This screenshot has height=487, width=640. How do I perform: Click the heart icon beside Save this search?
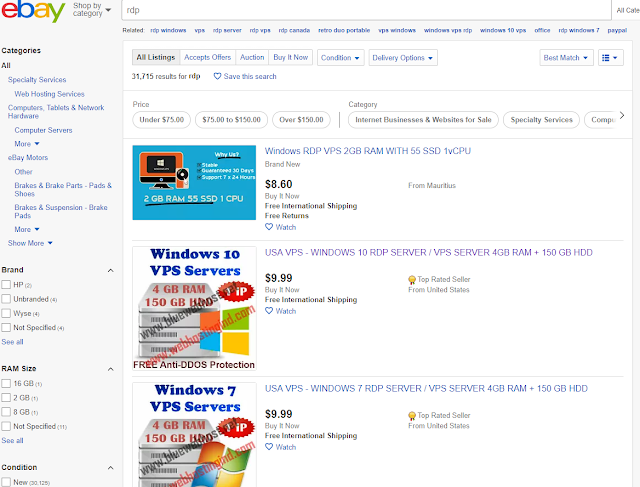pos(218,76)
